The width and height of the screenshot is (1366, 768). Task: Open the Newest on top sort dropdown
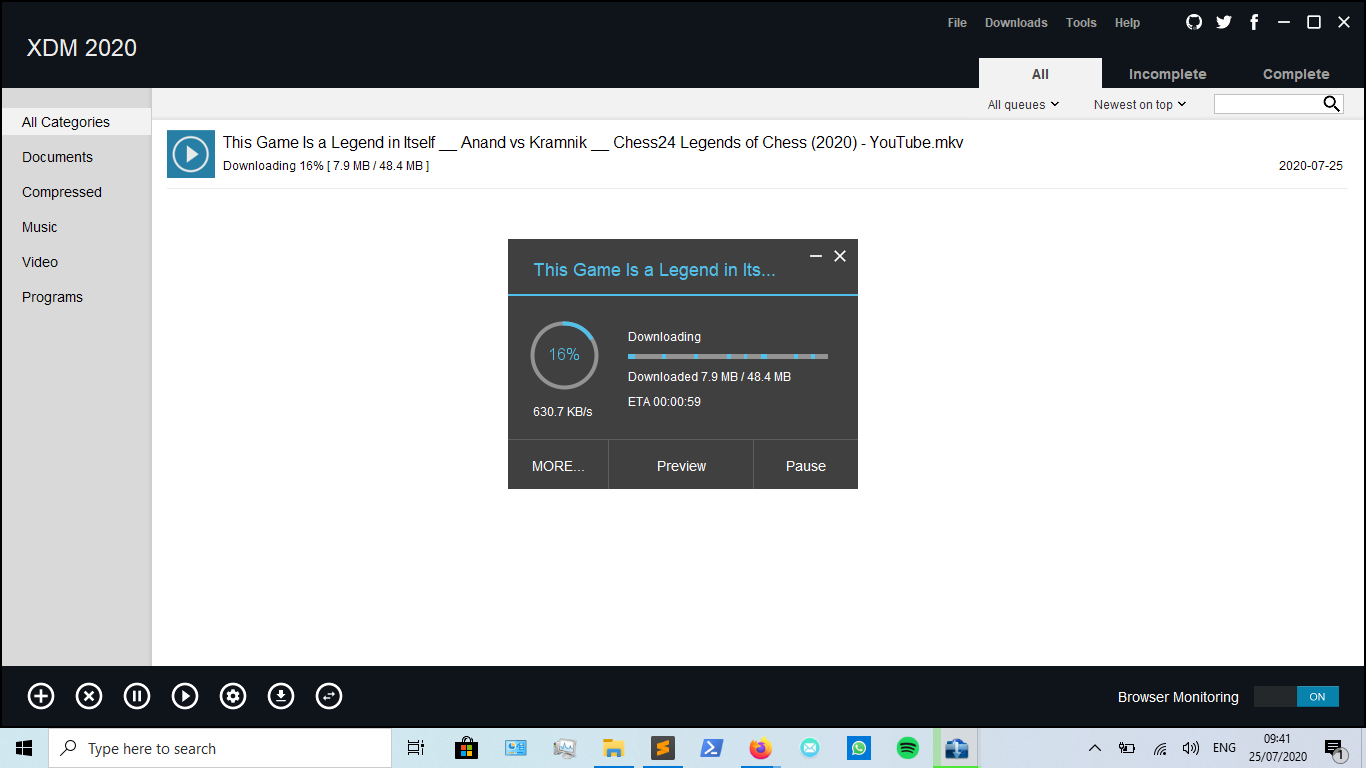[x=1139, y=104]
